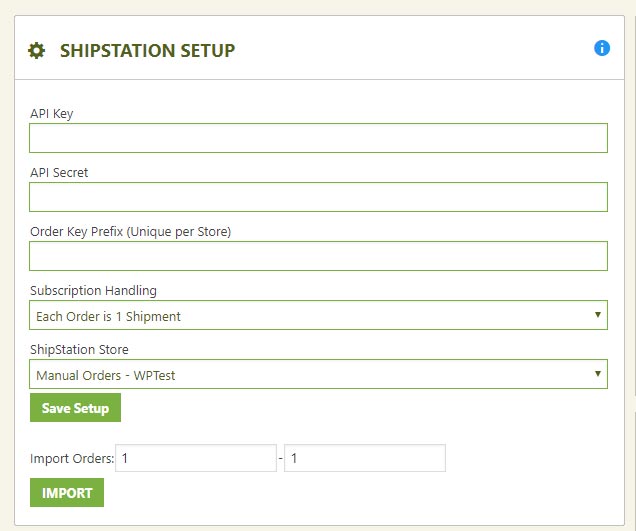
Task: Click the ShipStation Store label
Action: tap(79, 350)
